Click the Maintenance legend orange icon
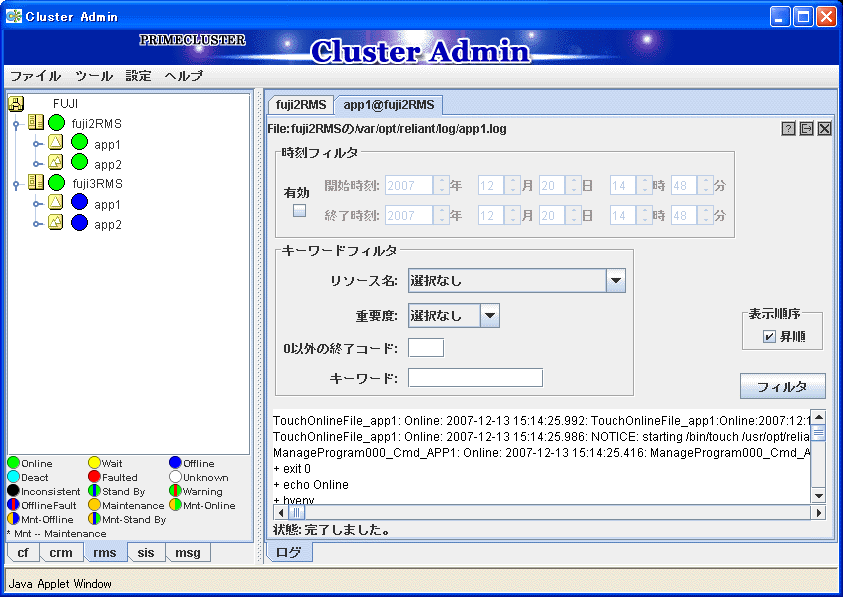 [94, 504]
